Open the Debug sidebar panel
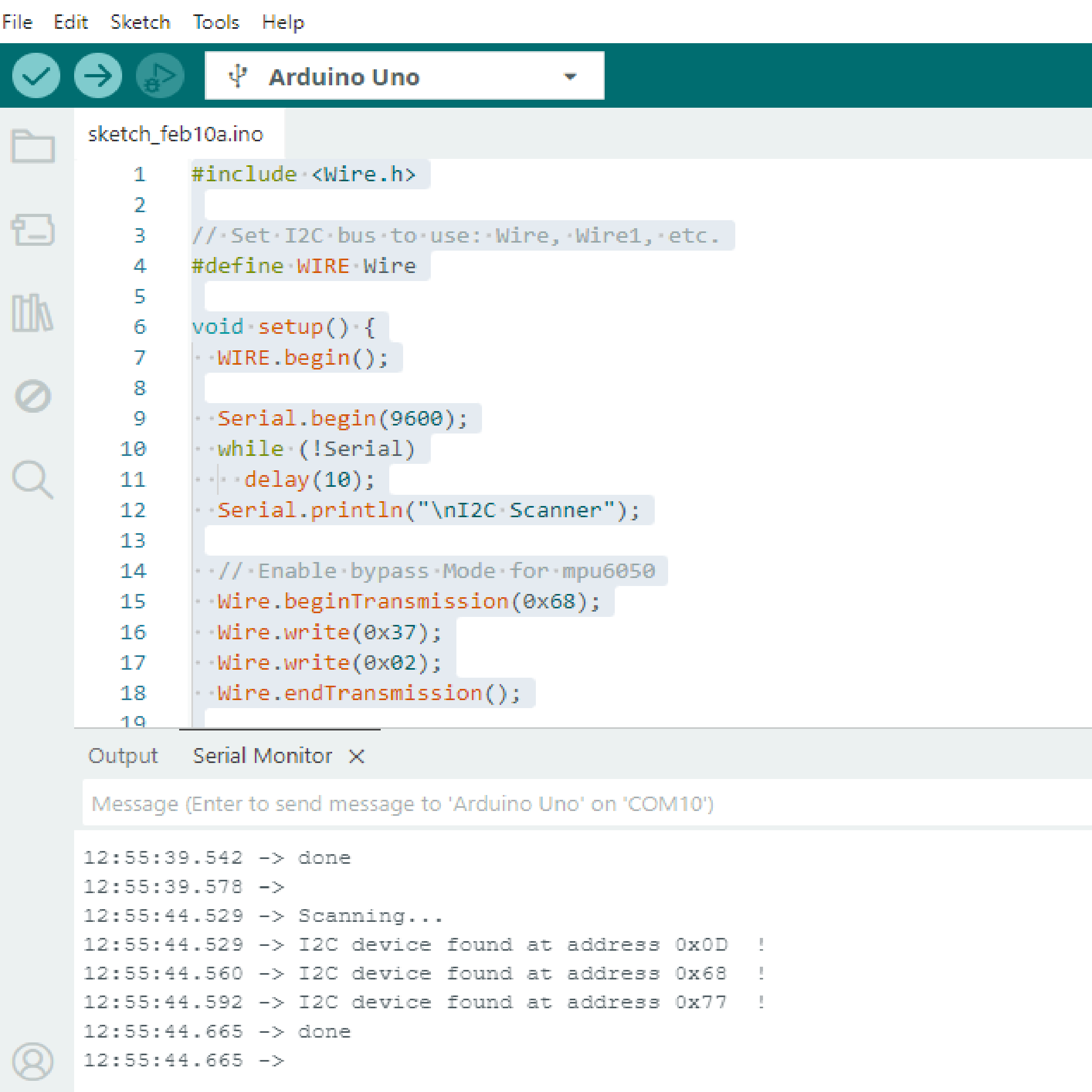The height and width of the screenshot is (1092, 1092). (33, 396)
